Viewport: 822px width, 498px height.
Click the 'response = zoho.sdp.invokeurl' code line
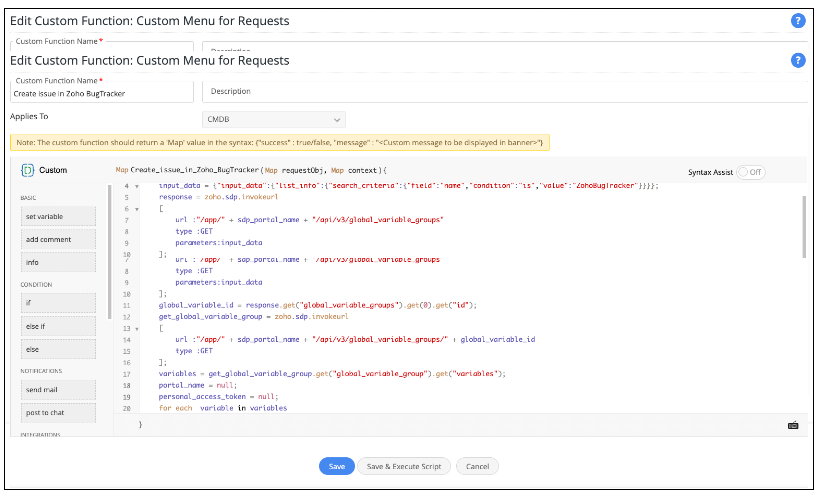[218, 197]
